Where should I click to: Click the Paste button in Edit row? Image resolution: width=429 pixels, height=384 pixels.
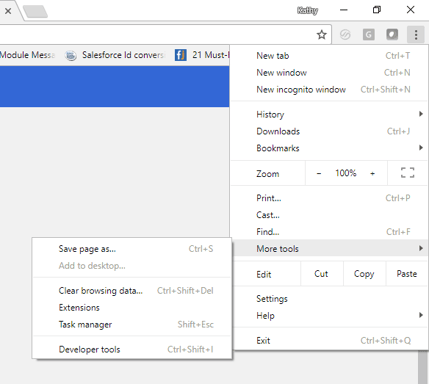(407, 274)
